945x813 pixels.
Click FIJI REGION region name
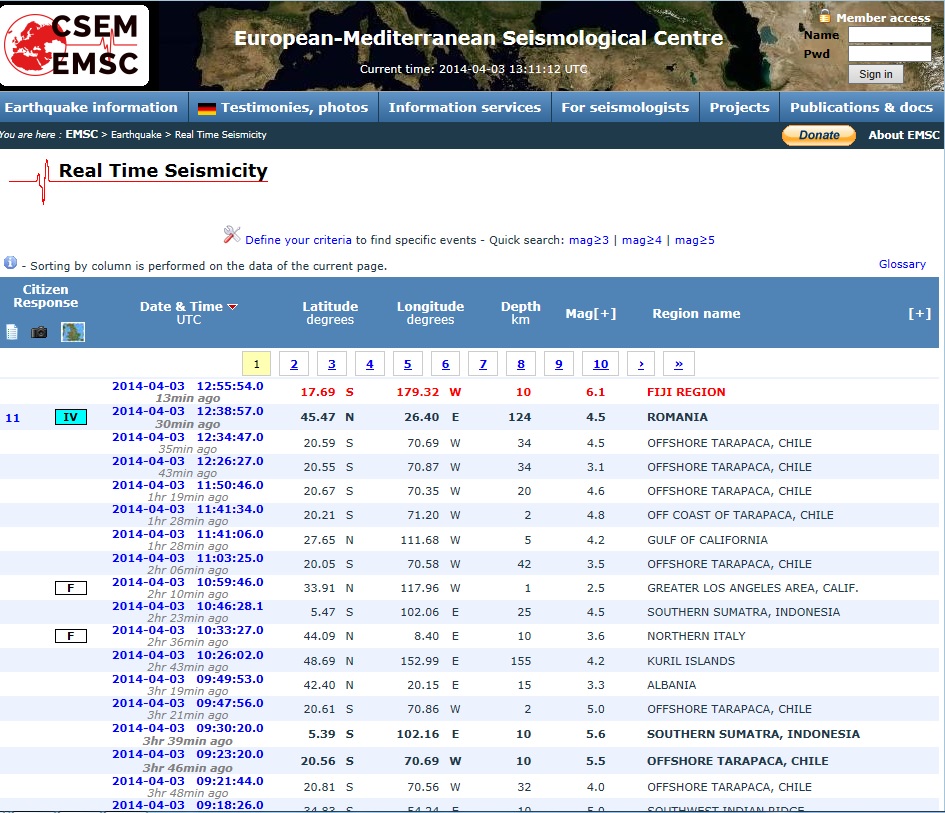686,392
